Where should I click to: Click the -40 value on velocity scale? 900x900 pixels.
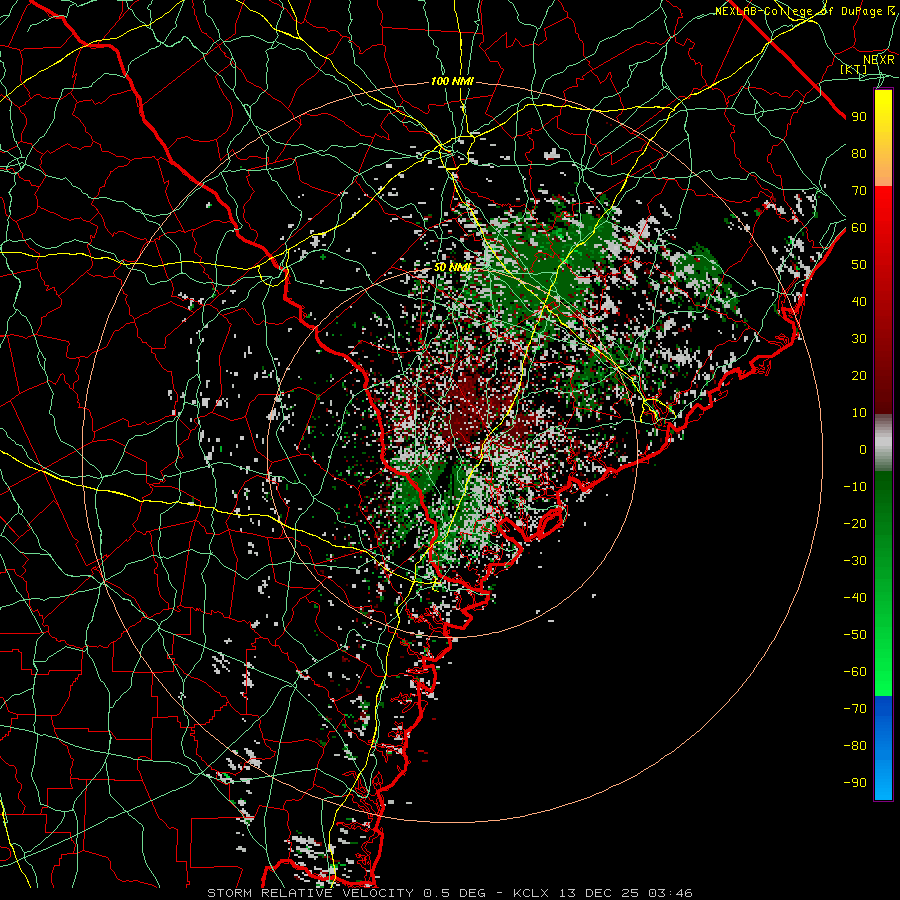tap(855, 598)
